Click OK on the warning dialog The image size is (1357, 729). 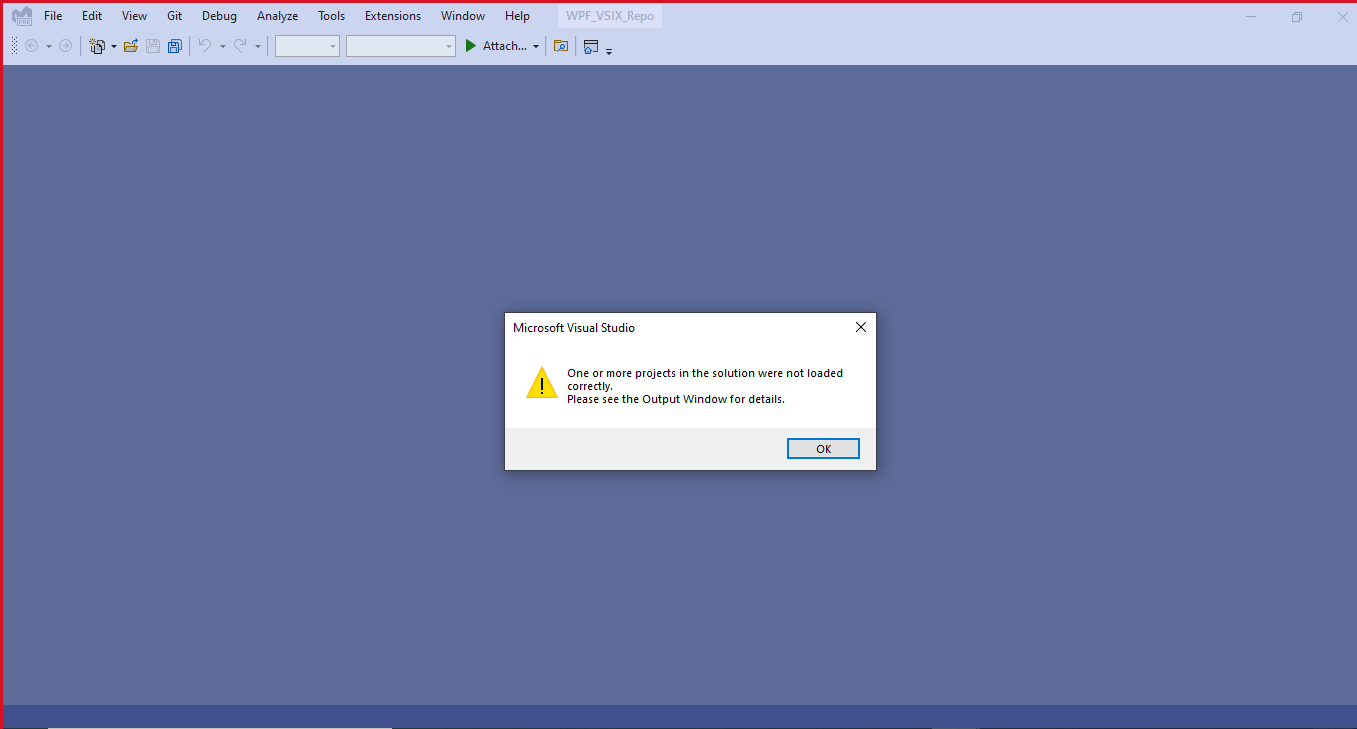(x=822, y=448)
